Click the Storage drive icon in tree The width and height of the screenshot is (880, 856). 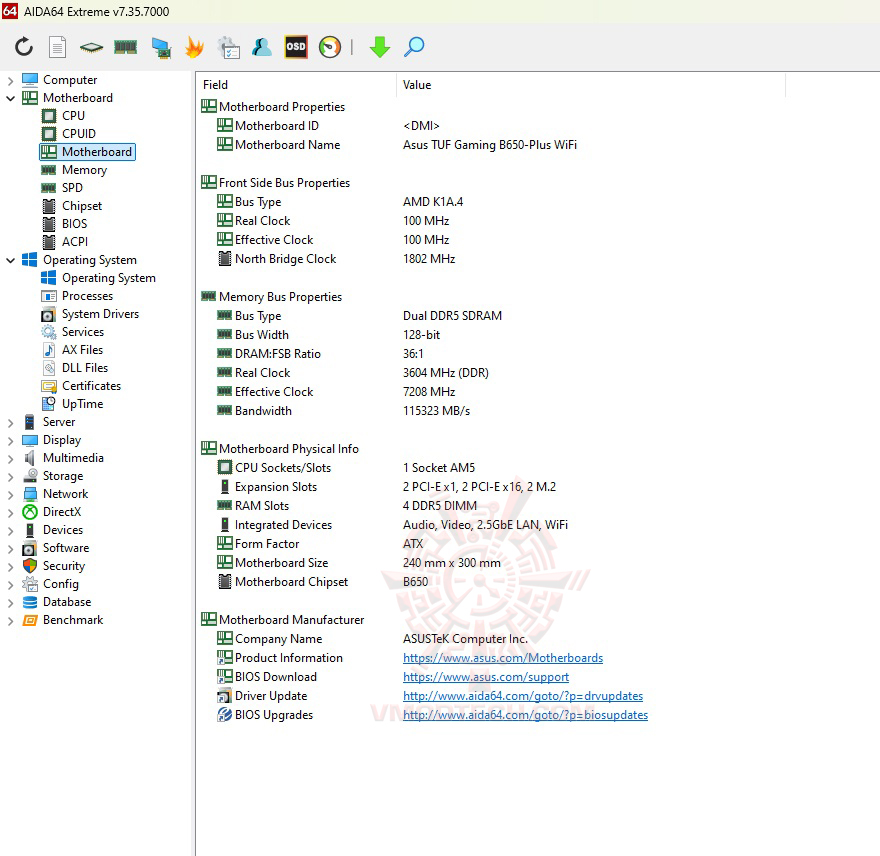pyautogui.click(x=30, y=476)
